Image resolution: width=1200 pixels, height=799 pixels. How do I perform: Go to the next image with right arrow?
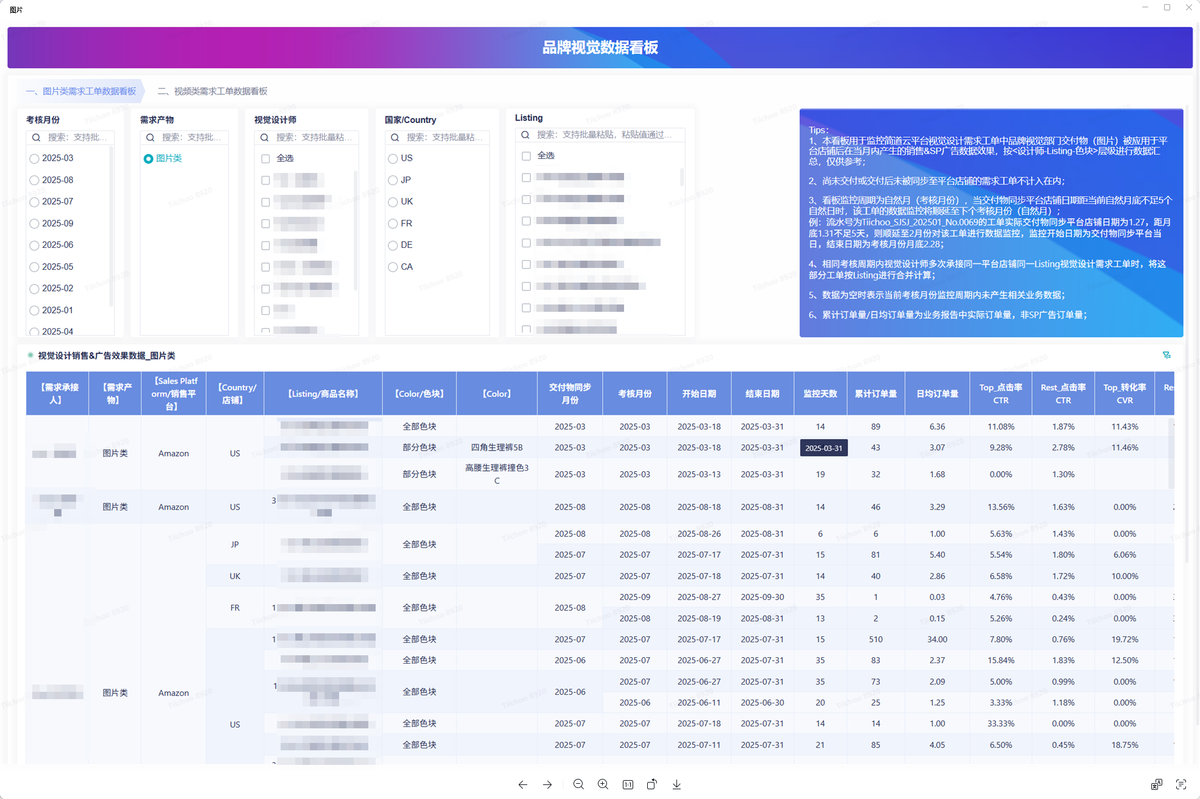[x=547, y=785]
